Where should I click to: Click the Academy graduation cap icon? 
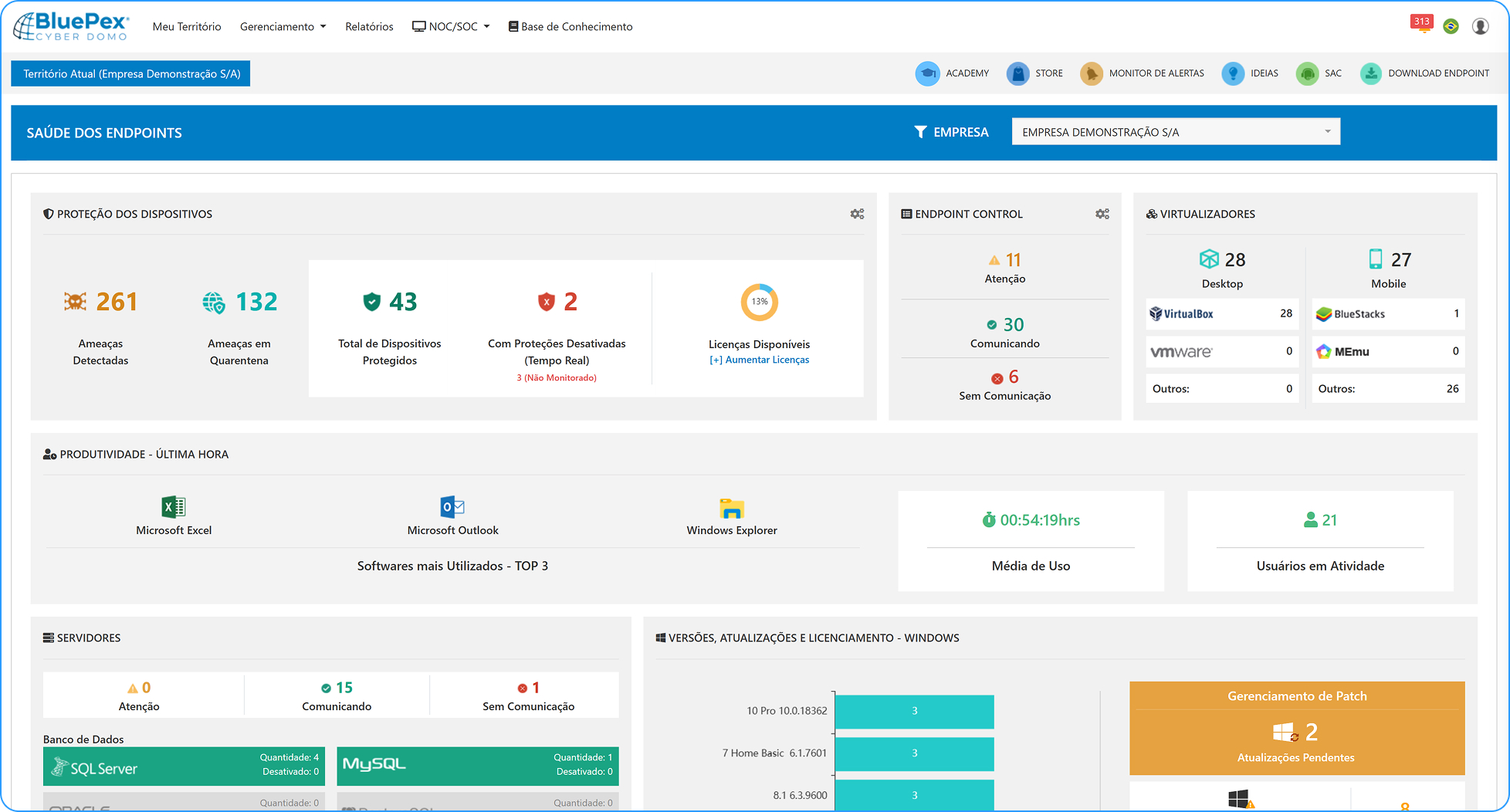click(x=927, y=73)
